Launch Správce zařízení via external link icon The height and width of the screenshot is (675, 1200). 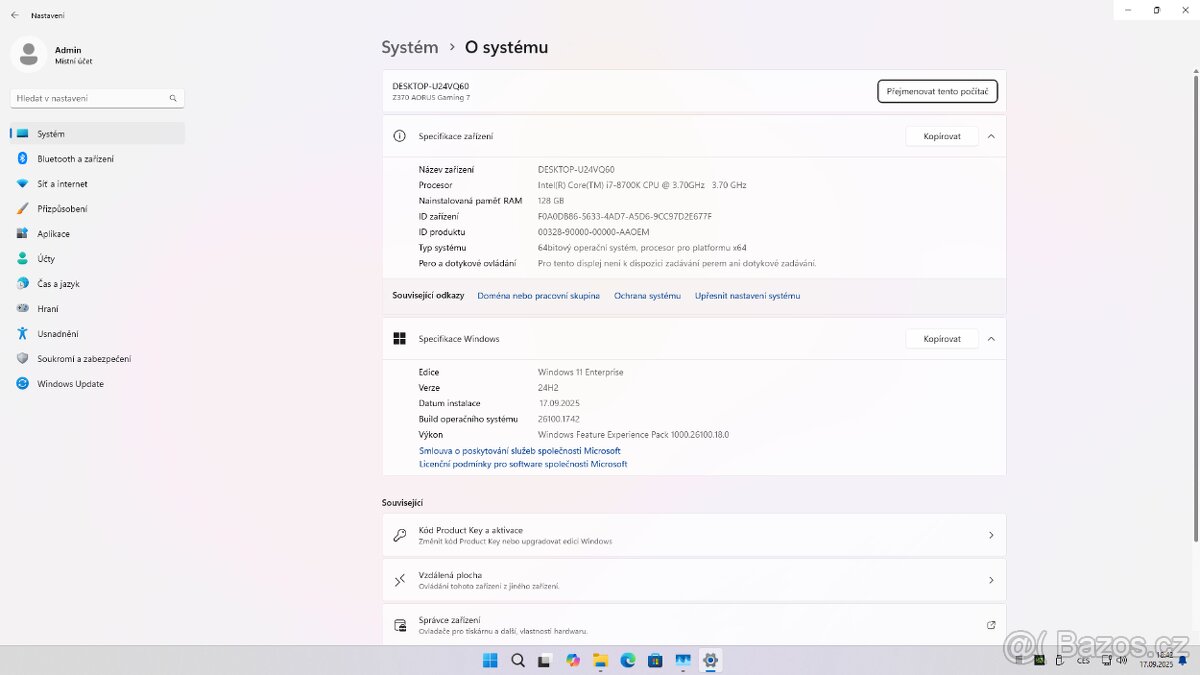(991, 624)
